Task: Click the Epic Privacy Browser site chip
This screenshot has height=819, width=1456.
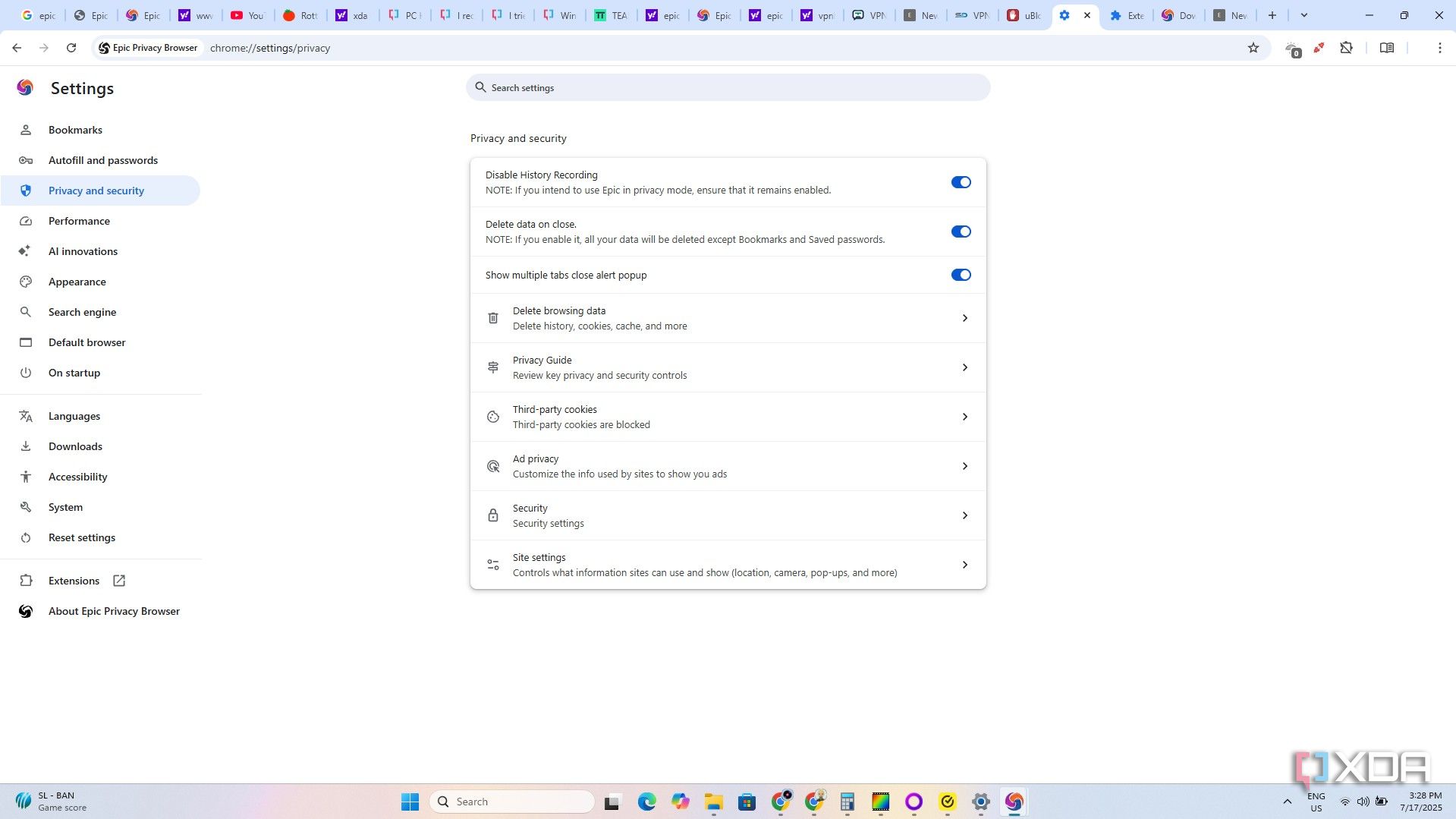Action: [149, 48]
